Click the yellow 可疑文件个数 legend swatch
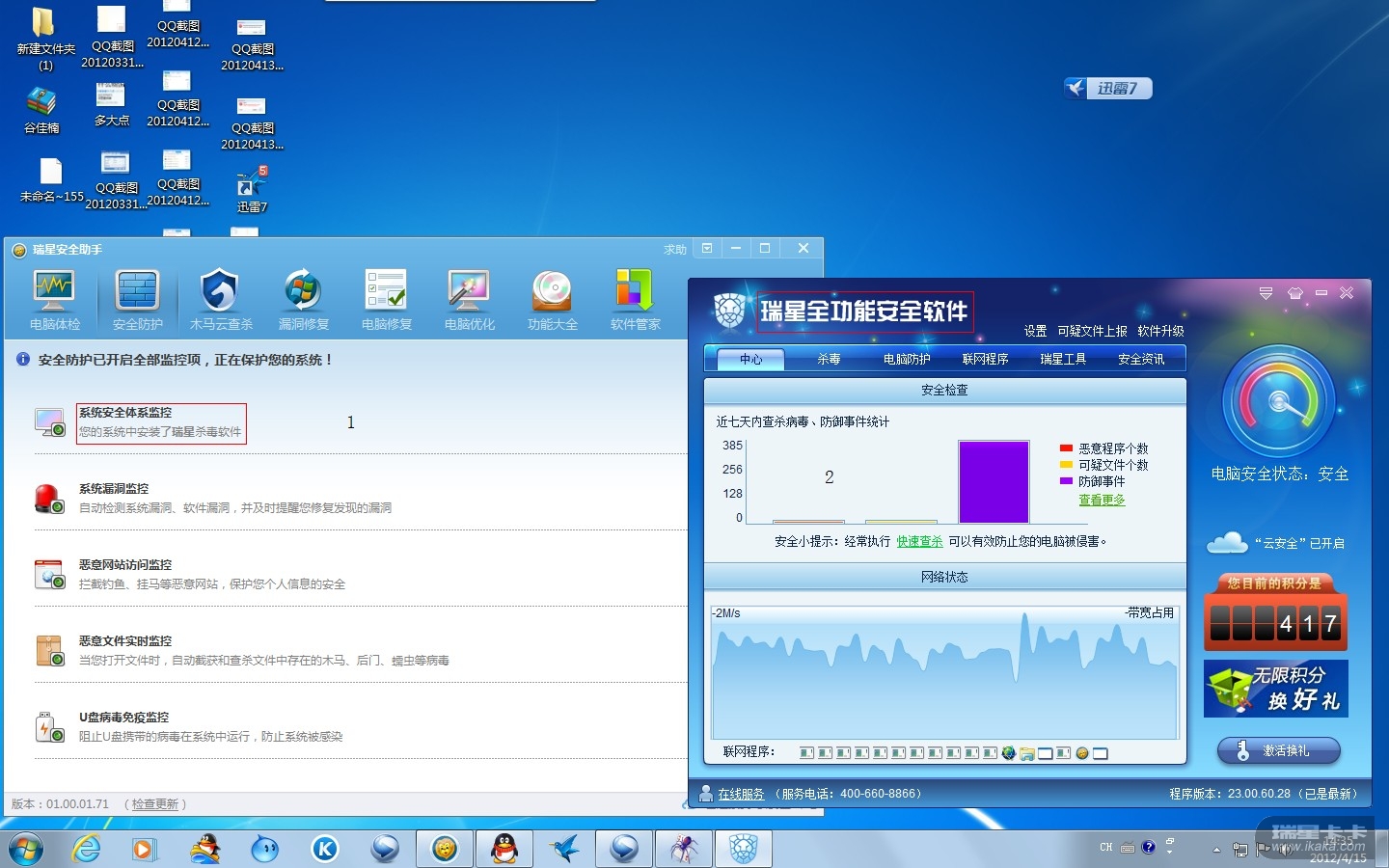The width and height of the screenshot is (1389, 868). (x=1066, y=465)
